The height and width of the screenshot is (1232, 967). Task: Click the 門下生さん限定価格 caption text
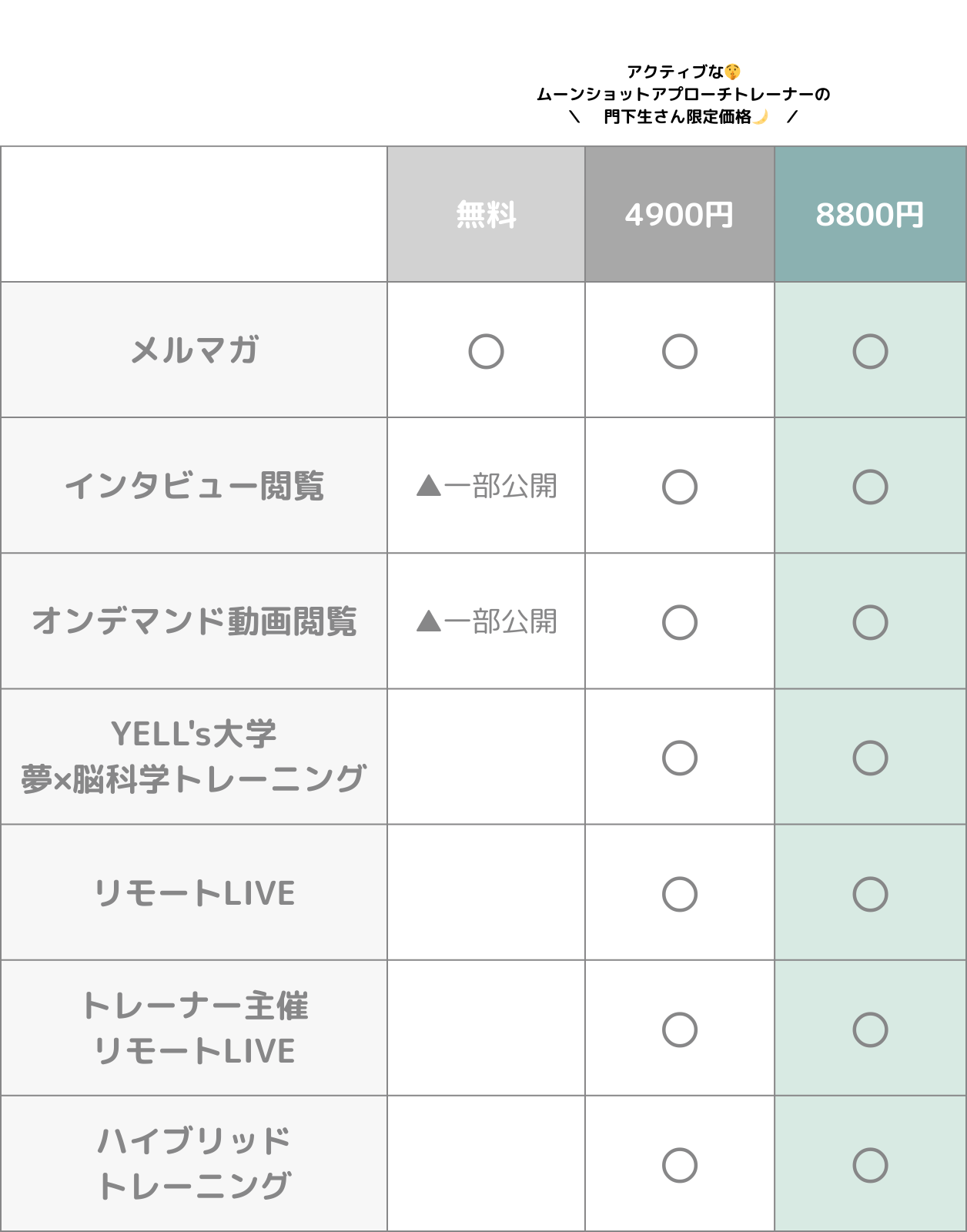677,117
